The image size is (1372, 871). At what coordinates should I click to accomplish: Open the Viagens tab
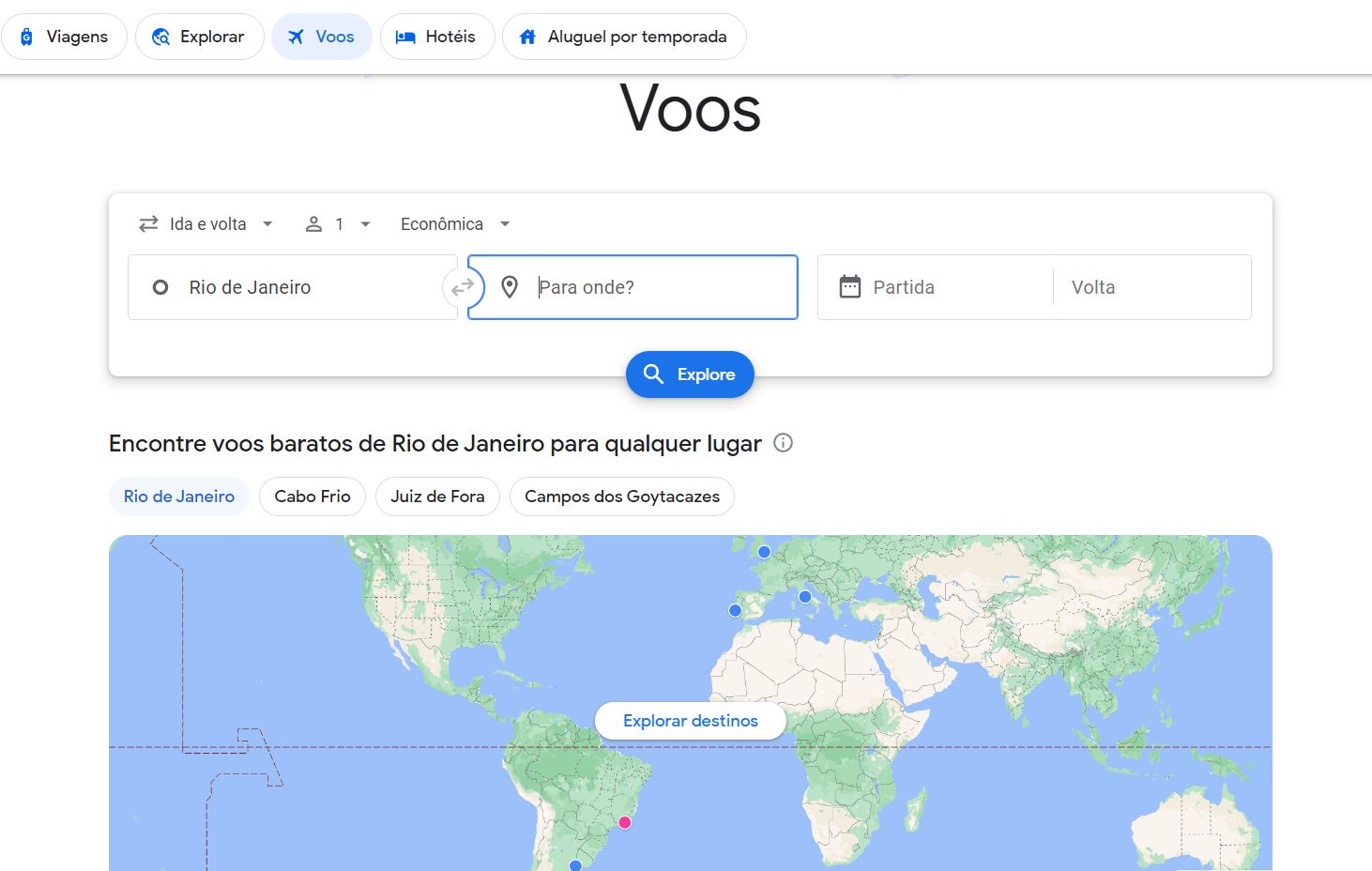click(64, 37)
